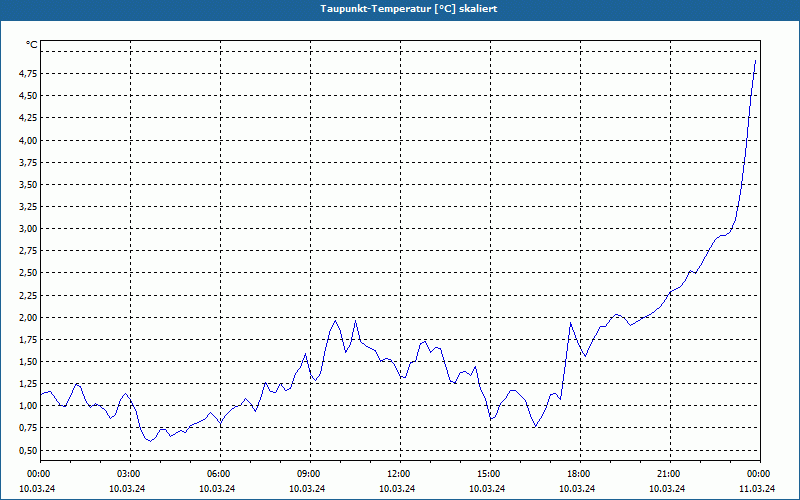This screenshot has width=800, height=500.
Task: Click the 06:00 time axis label
Action: [220, 474]
